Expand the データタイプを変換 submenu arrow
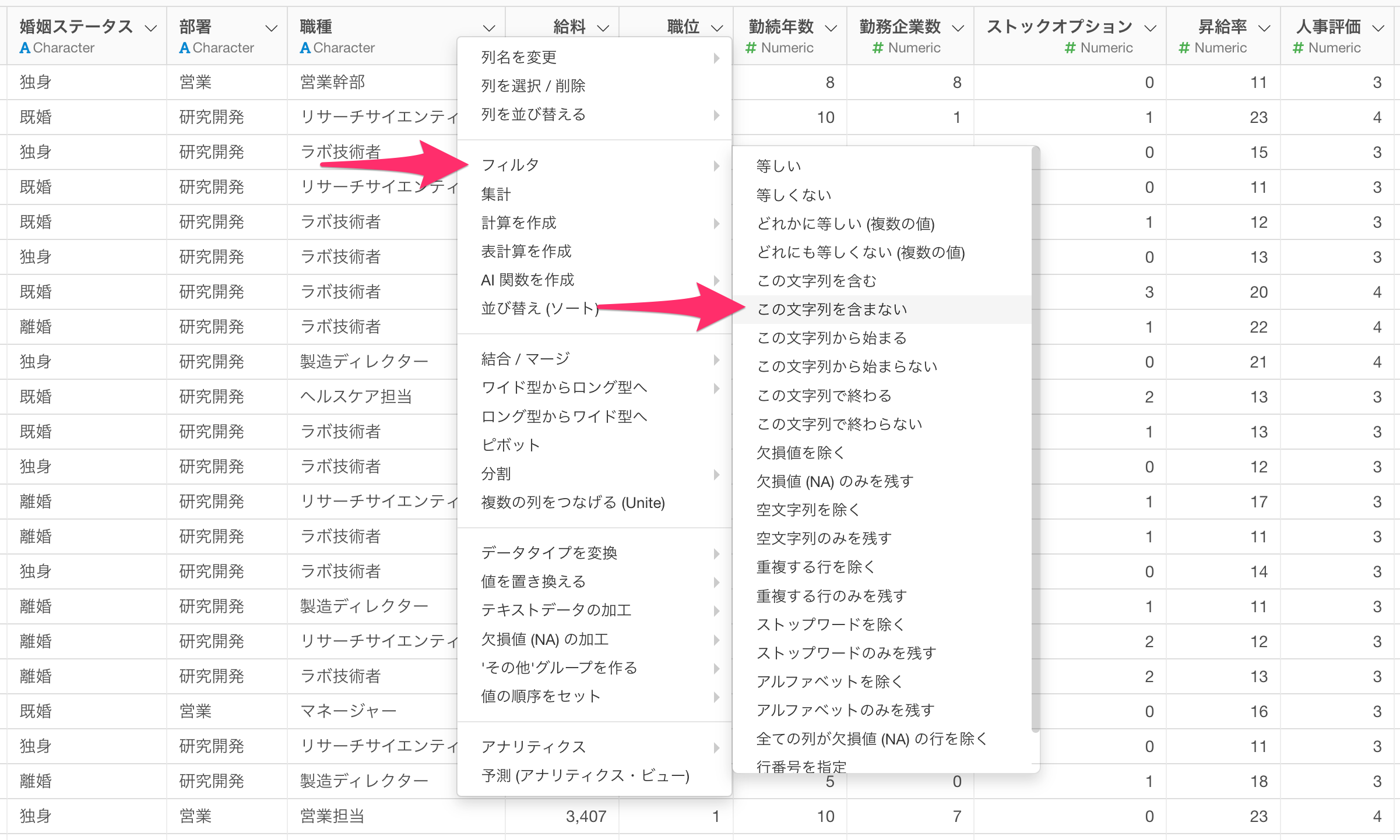 pos(716,553)
